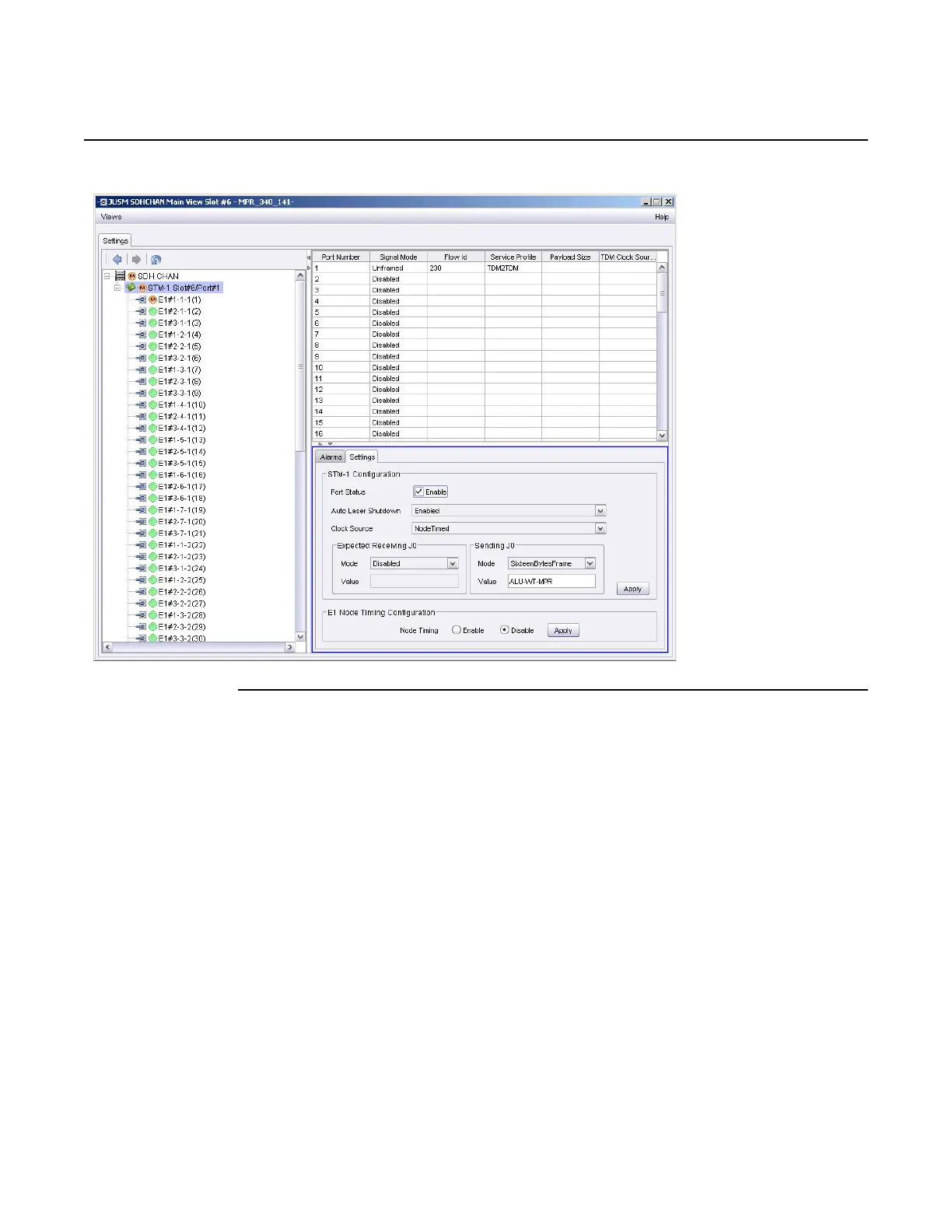Open Sending J0 Mode dropdown
The image size is (952, 1232).
point(590,563)
